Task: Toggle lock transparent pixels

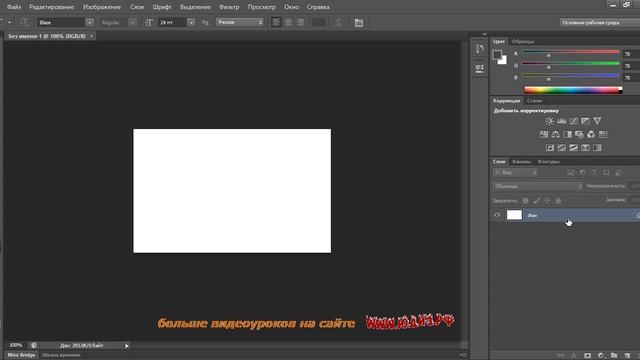Action: point(526,200)
